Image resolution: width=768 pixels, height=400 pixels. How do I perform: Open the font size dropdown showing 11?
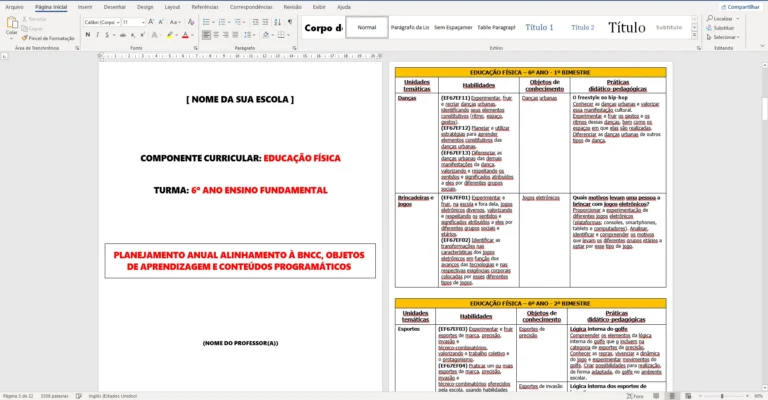[143, 23]
